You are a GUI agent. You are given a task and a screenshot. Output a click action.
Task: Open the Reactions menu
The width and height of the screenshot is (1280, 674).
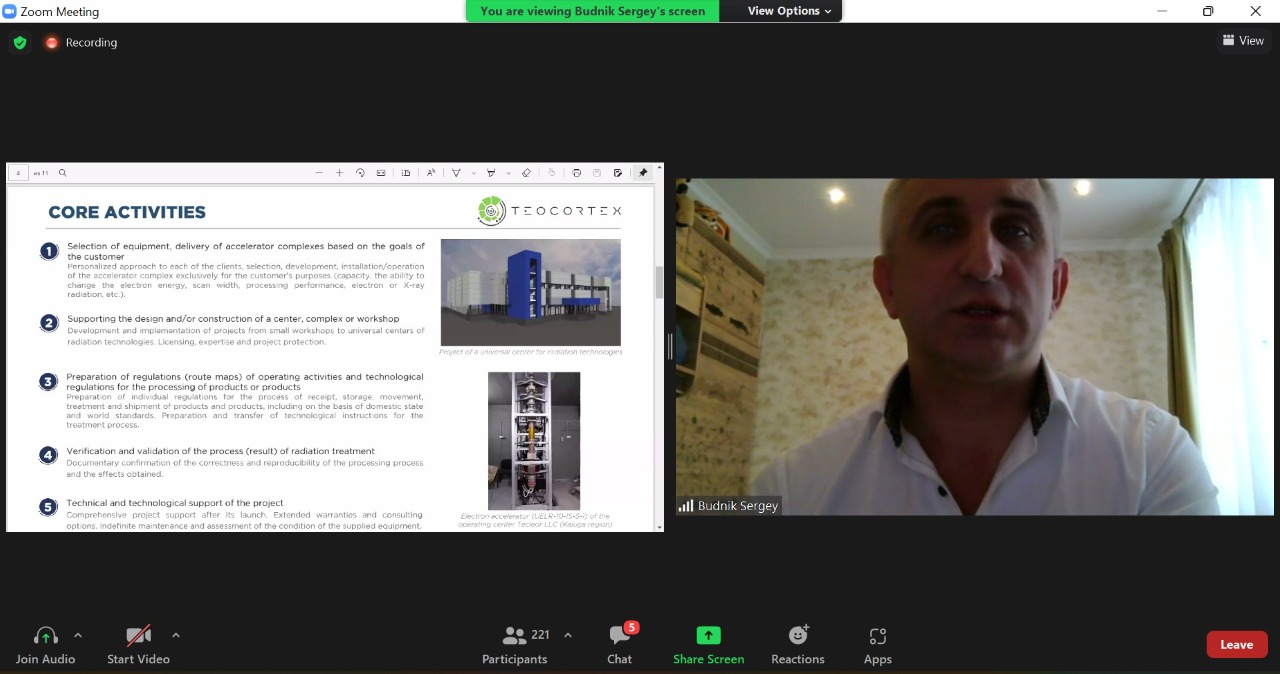tap(797, 644)
